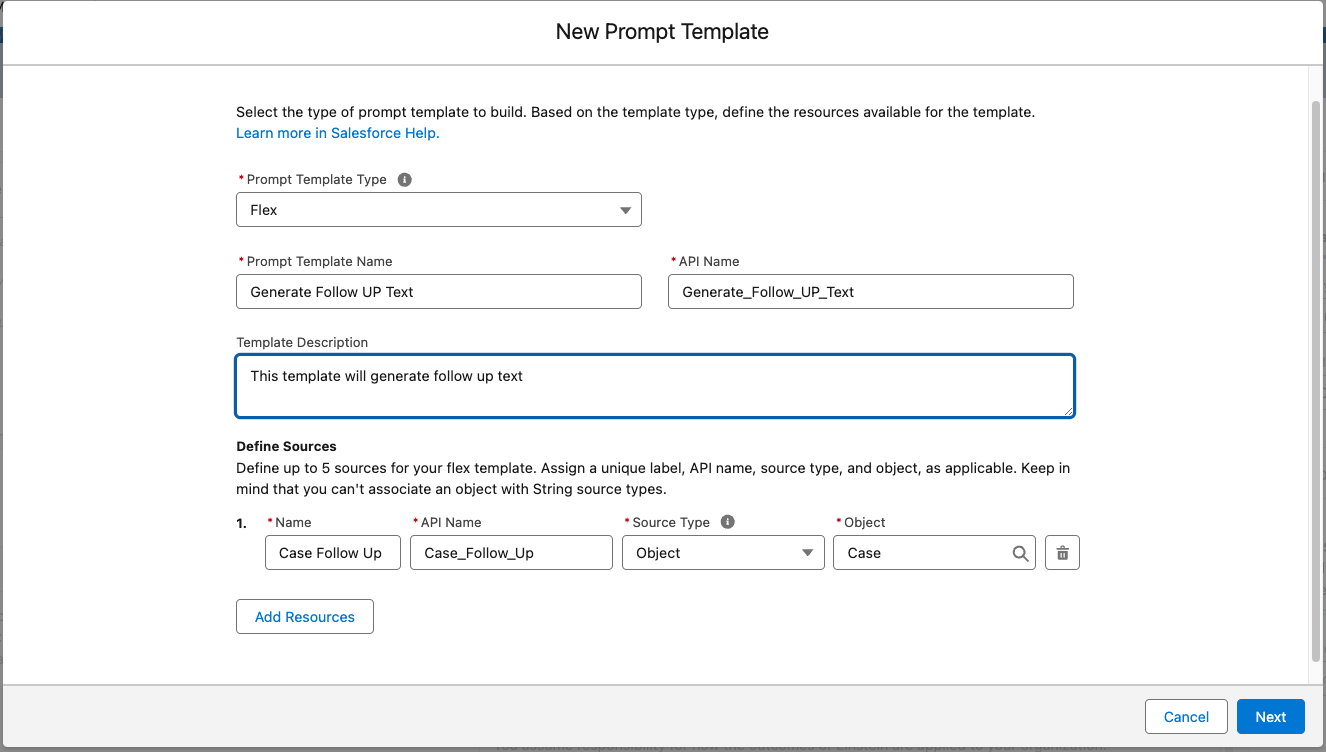Click Next to proceed

point(1270,716)
